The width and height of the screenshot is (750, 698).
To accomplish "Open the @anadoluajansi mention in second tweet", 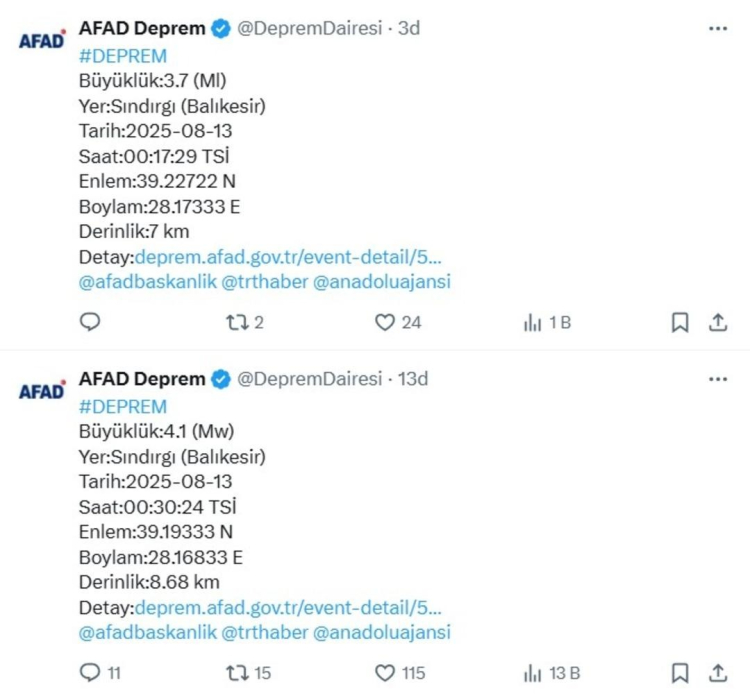I will coord(382,632).
